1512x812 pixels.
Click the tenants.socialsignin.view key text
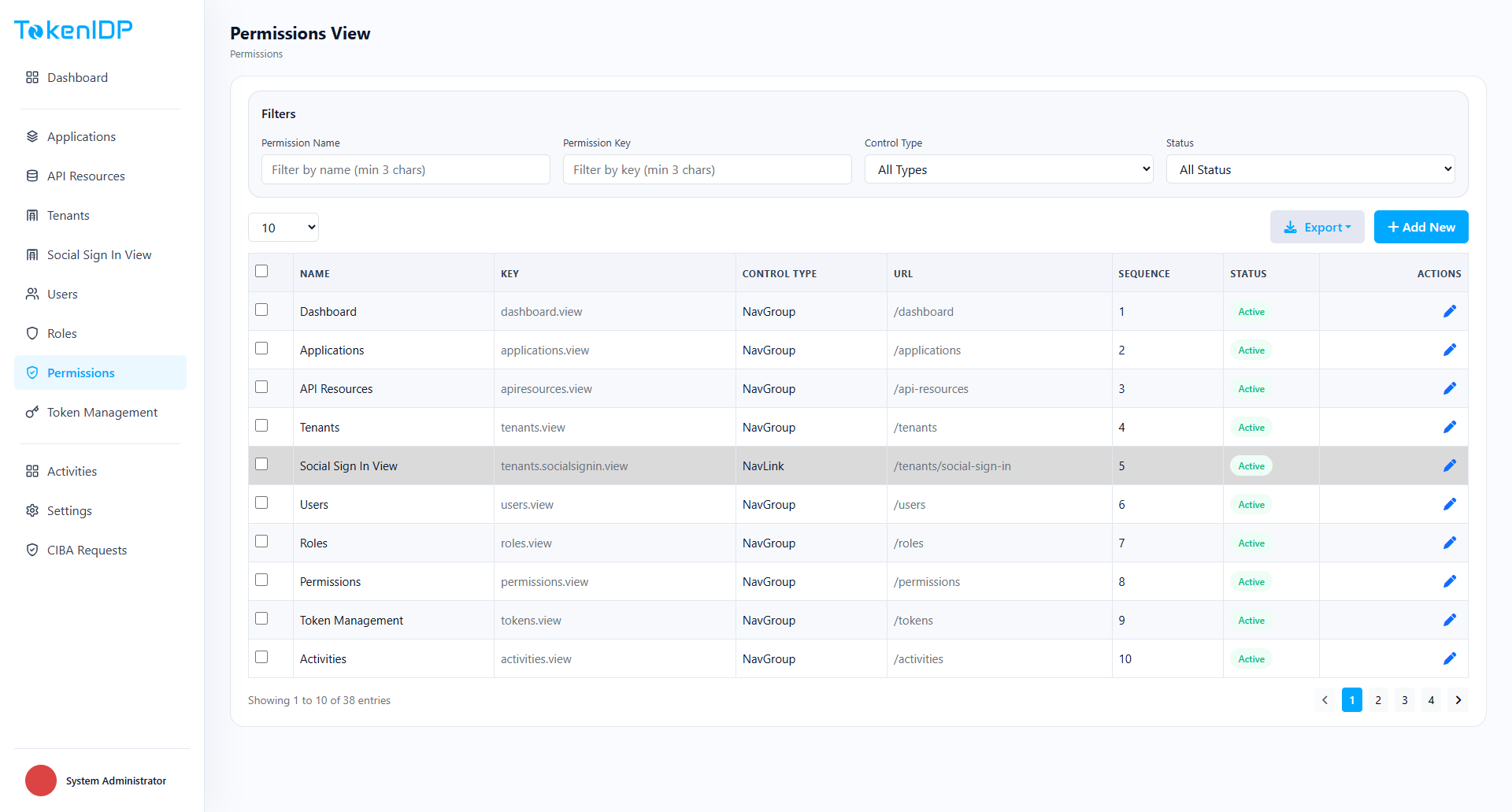coord(565,466)
